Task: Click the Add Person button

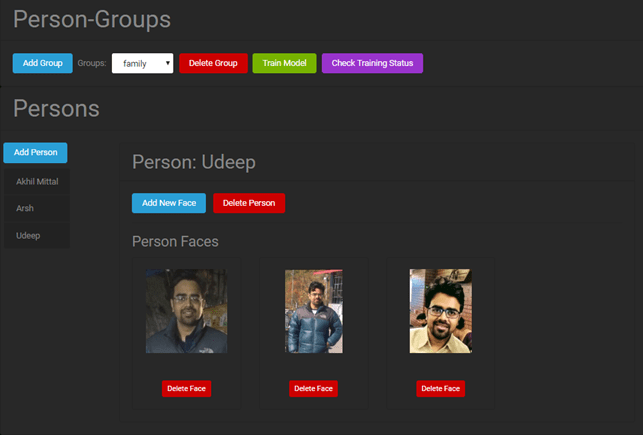Action: point(35,152)
